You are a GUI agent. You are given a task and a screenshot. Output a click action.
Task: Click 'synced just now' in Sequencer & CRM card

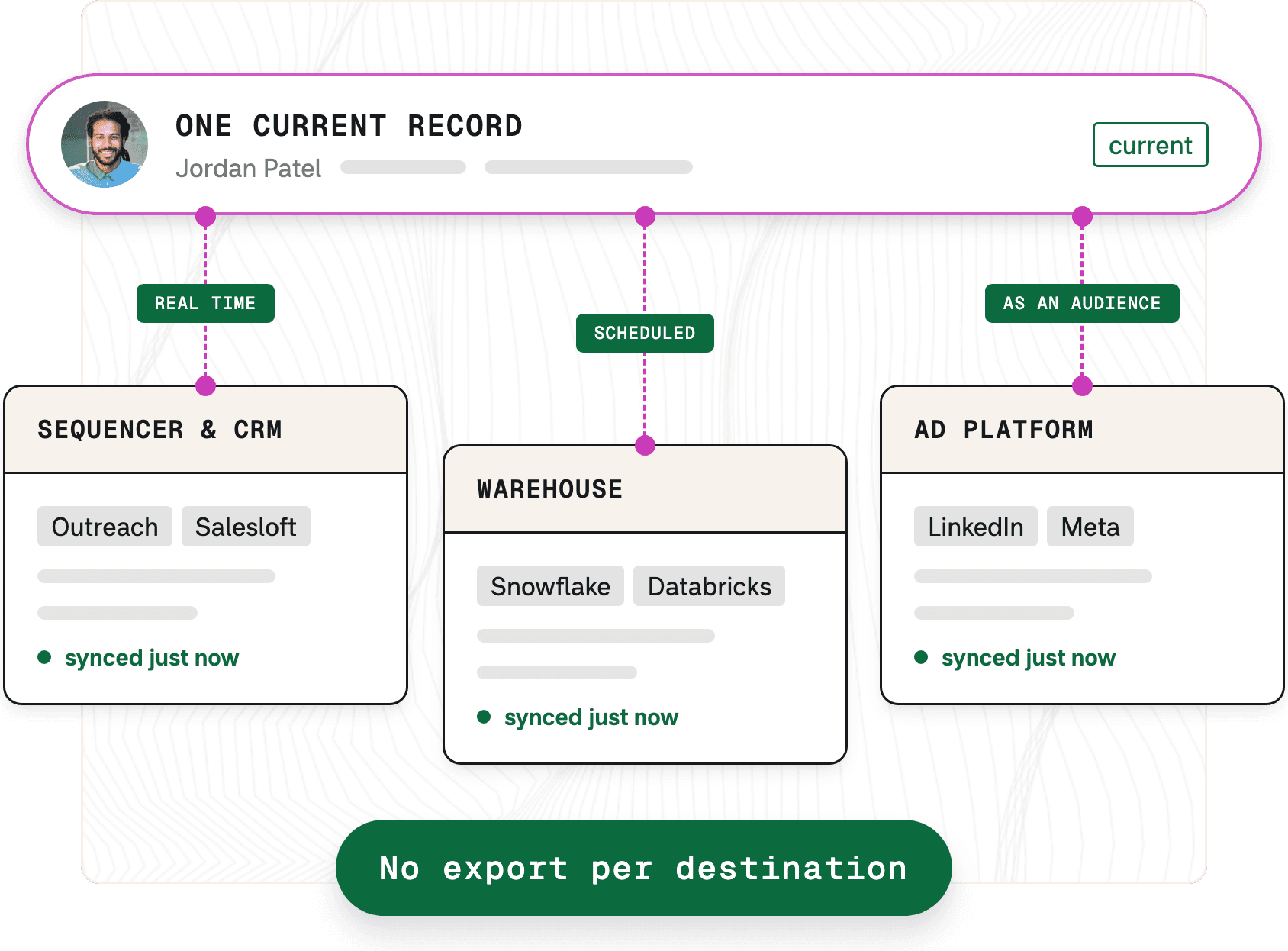tap(152, 657)
